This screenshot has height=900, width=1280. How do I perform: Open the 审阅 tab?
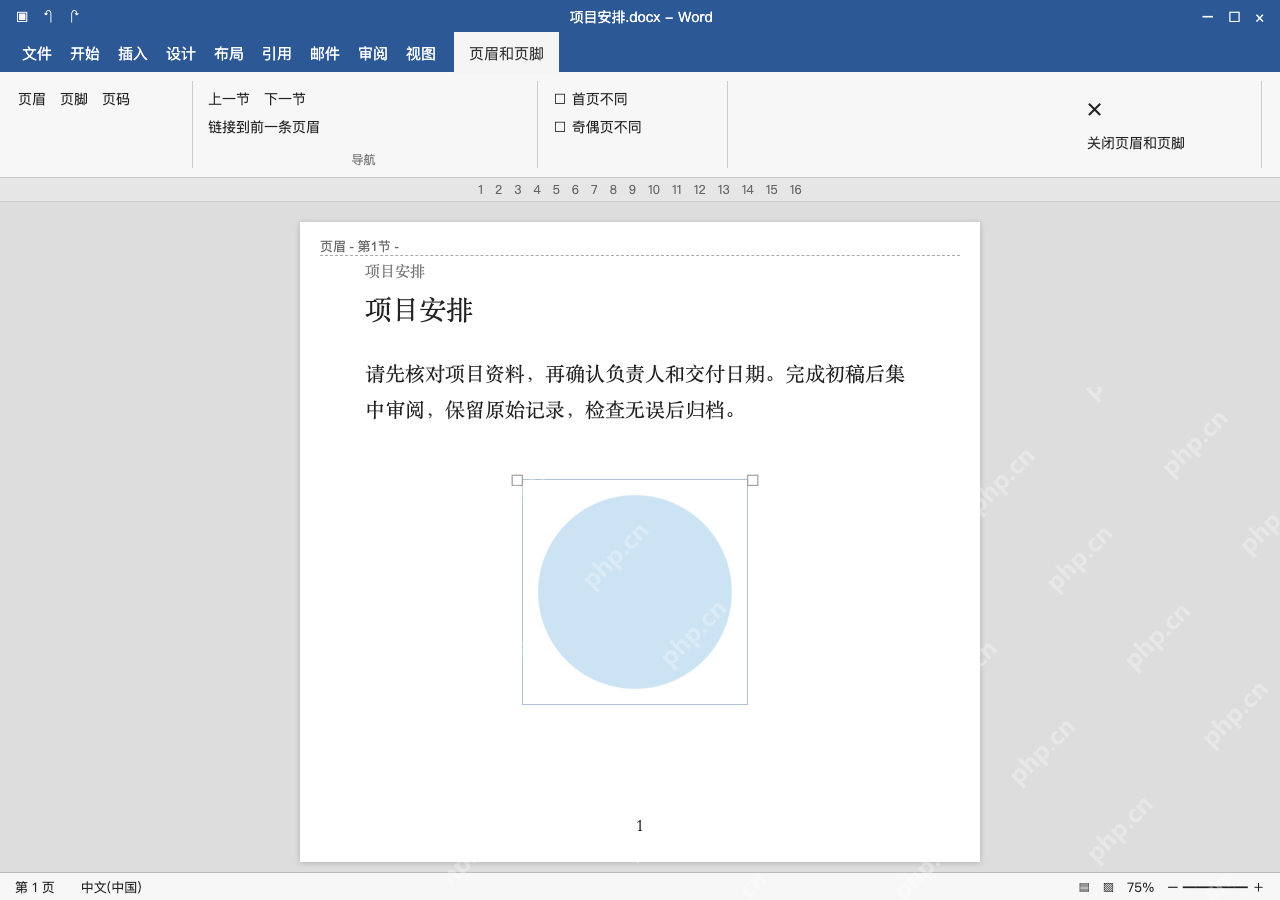(x=373, y=53)
